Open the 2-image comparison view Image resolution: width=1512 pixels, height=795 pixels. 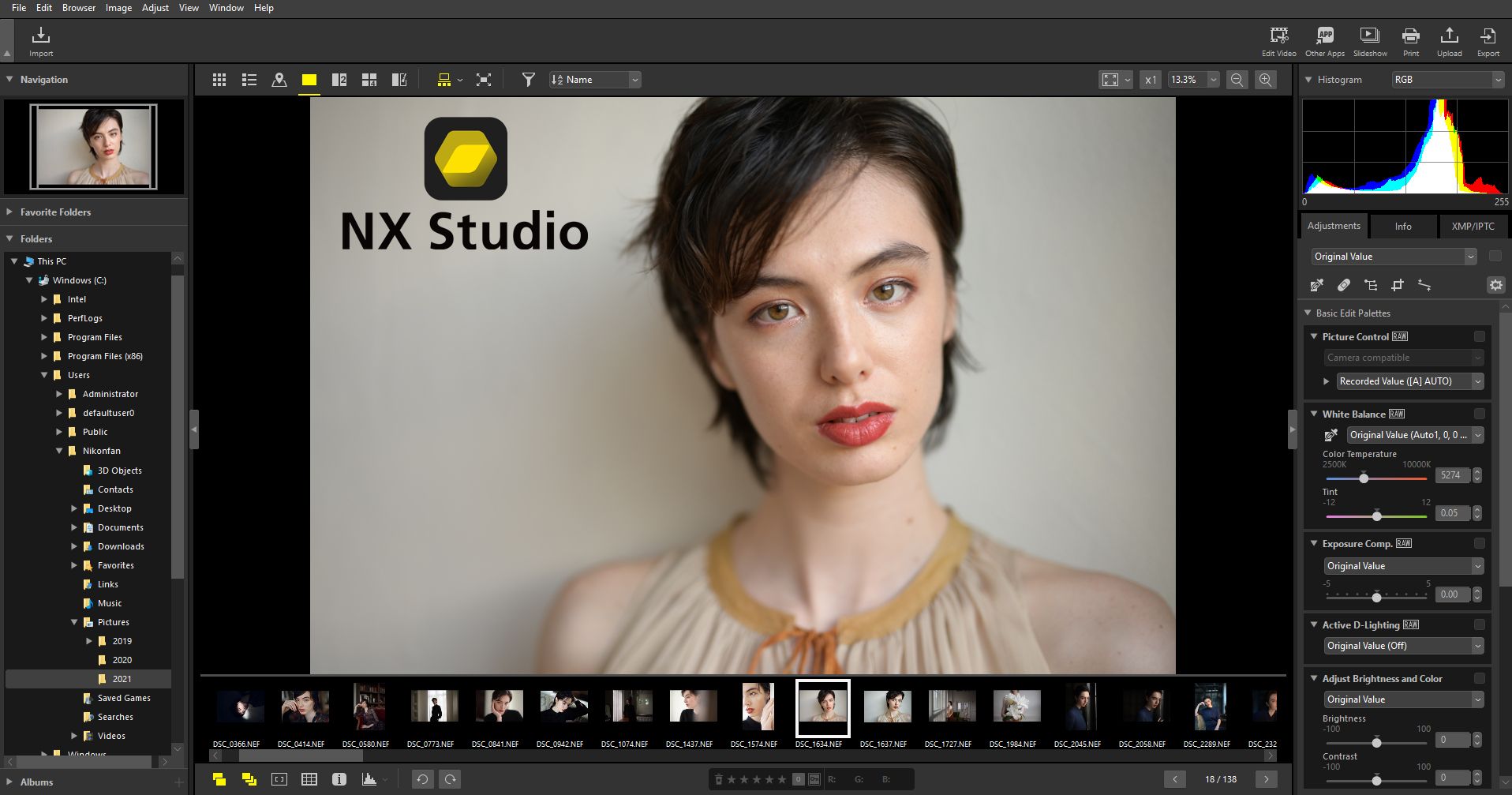[339, 79]
